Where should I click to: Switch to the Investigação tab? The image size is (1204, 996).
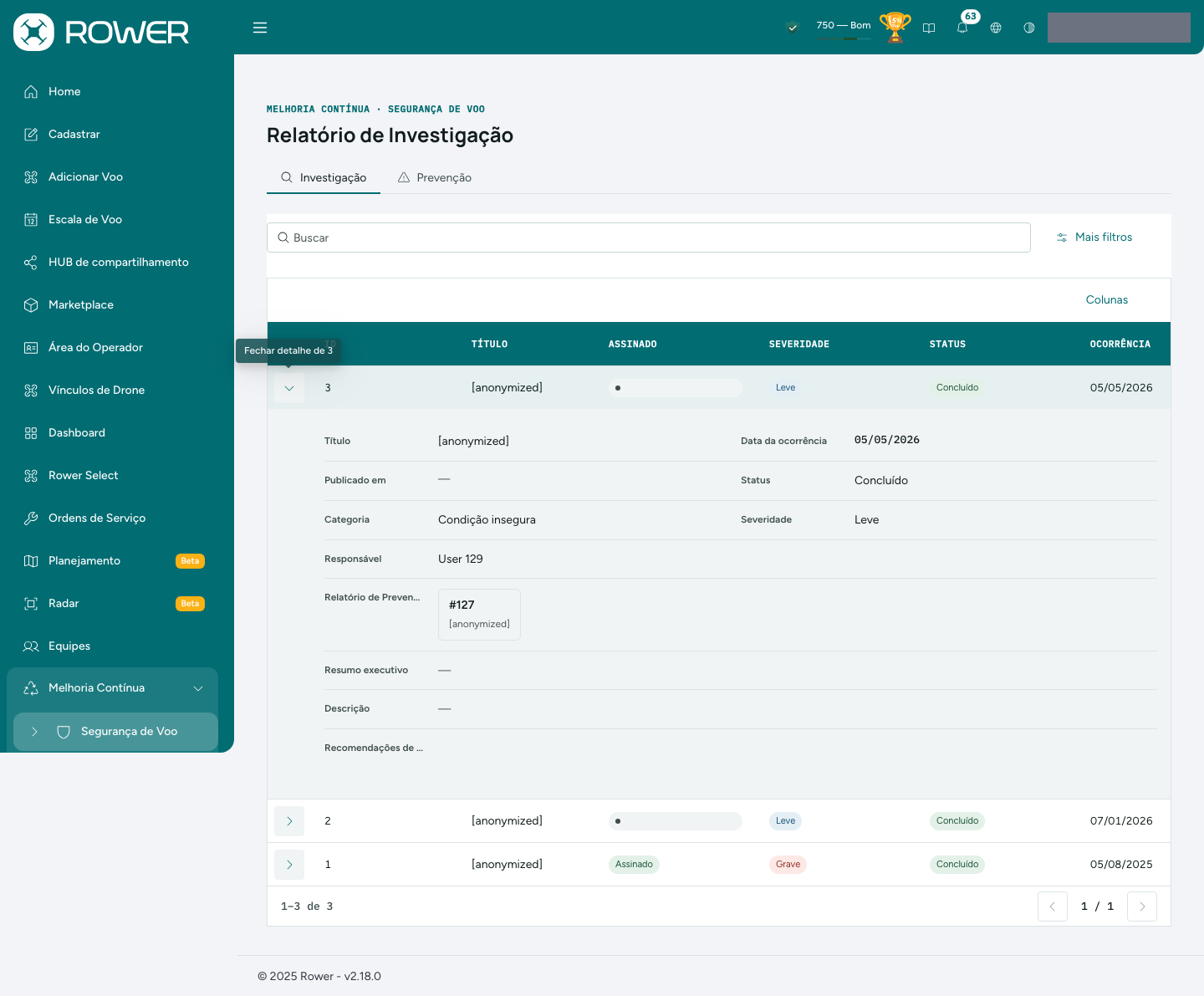point(324,177)
